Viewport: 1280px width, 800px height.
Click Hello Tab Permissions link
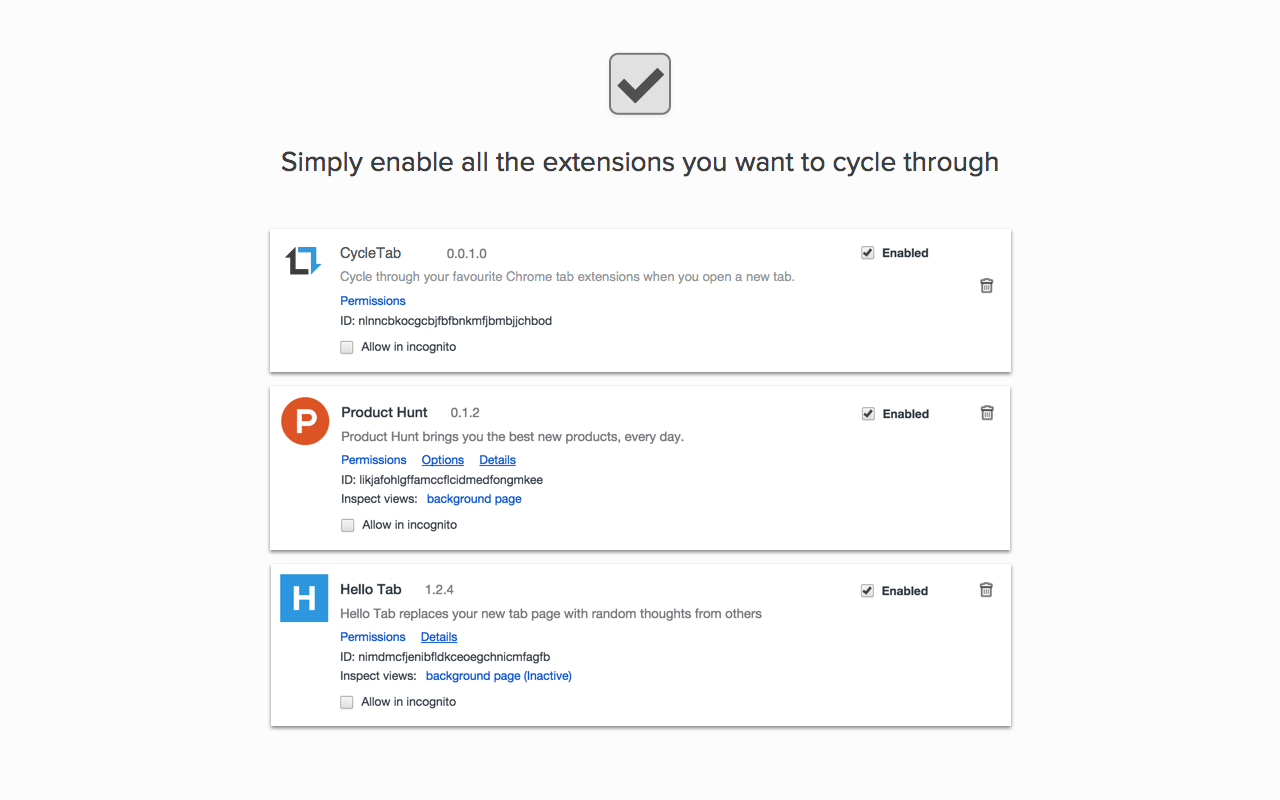[x=373, y=637]
